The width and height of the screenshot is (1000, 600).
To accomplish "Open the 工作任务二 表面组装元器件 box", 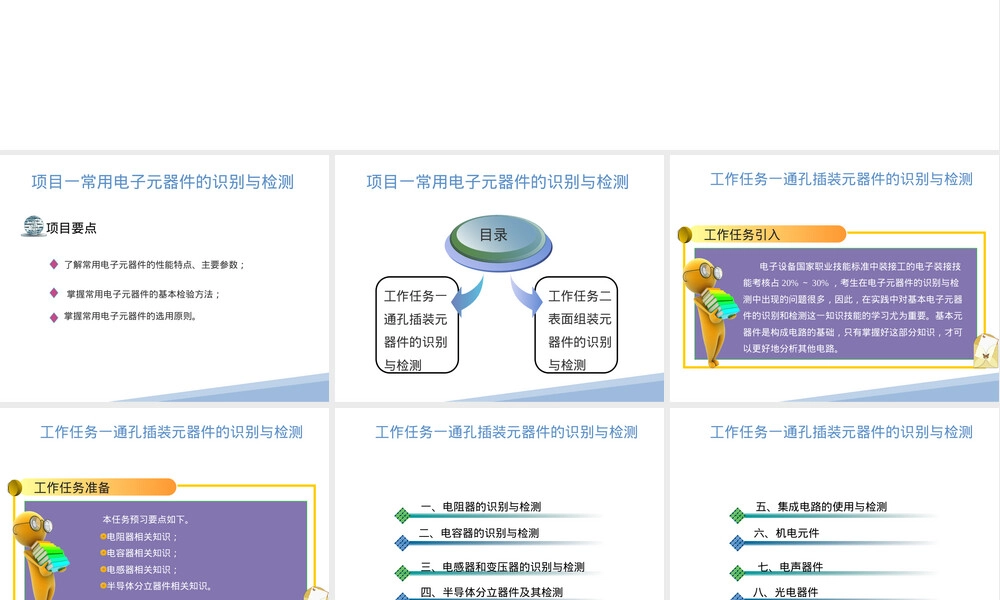I will [x=577, y=325].
